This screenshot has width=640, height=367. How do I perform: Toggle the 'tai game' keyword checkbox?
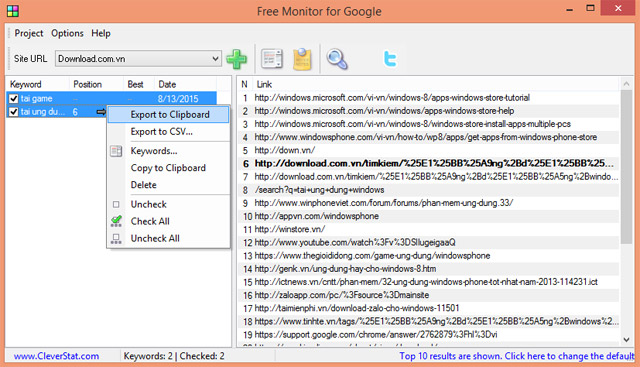point(13,98)
